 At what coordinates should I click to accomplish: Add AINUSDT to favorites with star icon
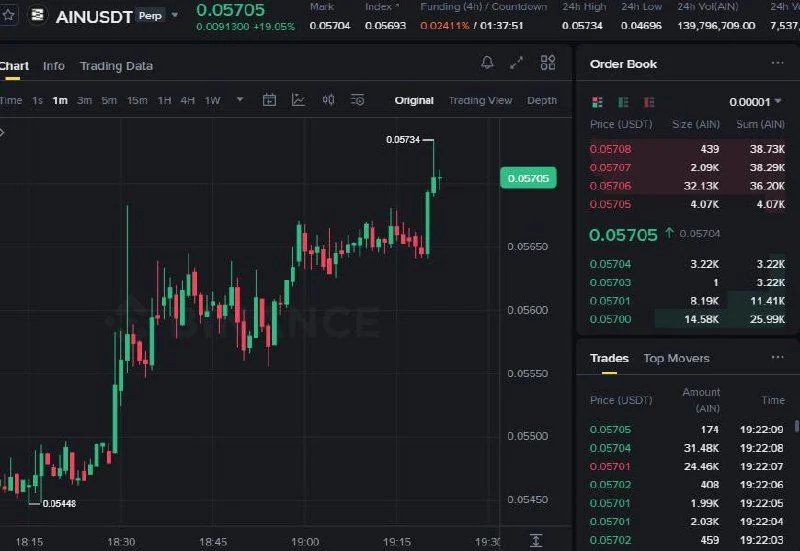point(8,15)
